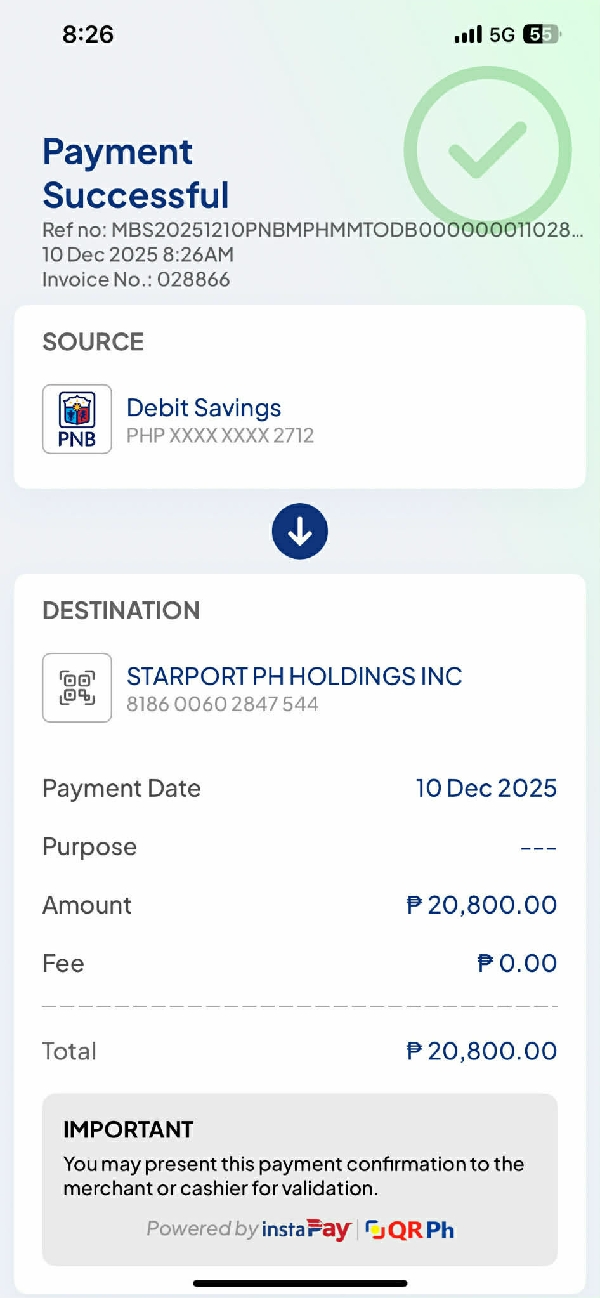Tap the IMPORTANT notice box heading
The height and width of the screenshot is (1298, 600).
(128, 1130)
